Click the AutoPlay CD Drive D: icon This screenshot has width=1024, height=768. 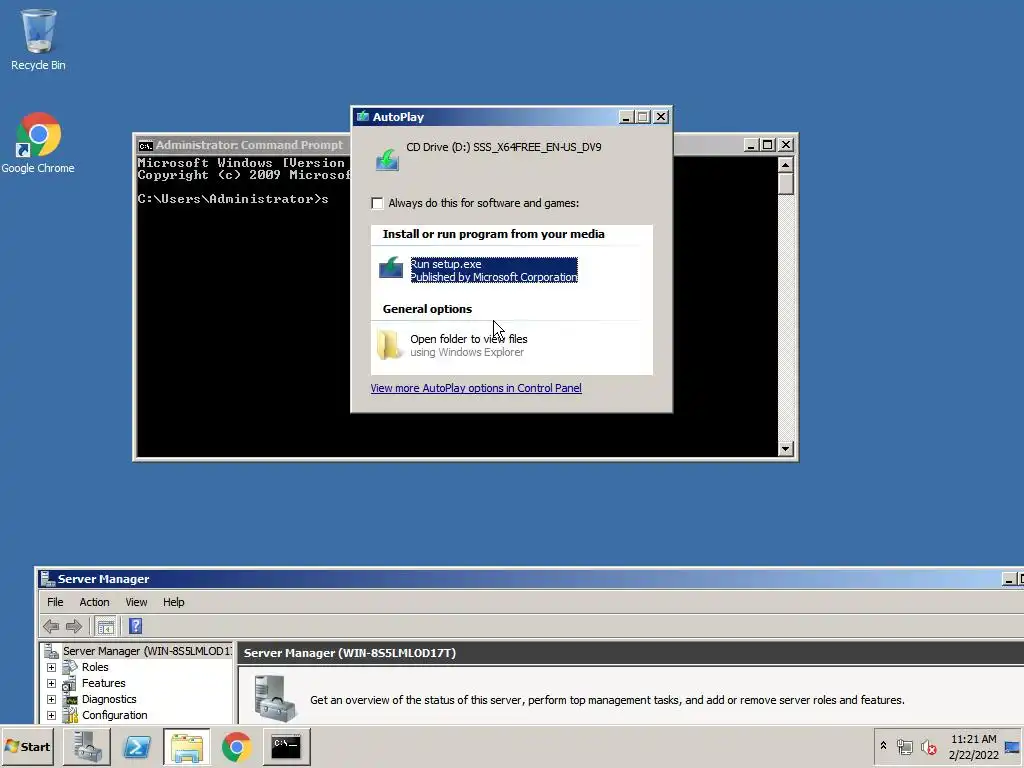click(387, 159)
